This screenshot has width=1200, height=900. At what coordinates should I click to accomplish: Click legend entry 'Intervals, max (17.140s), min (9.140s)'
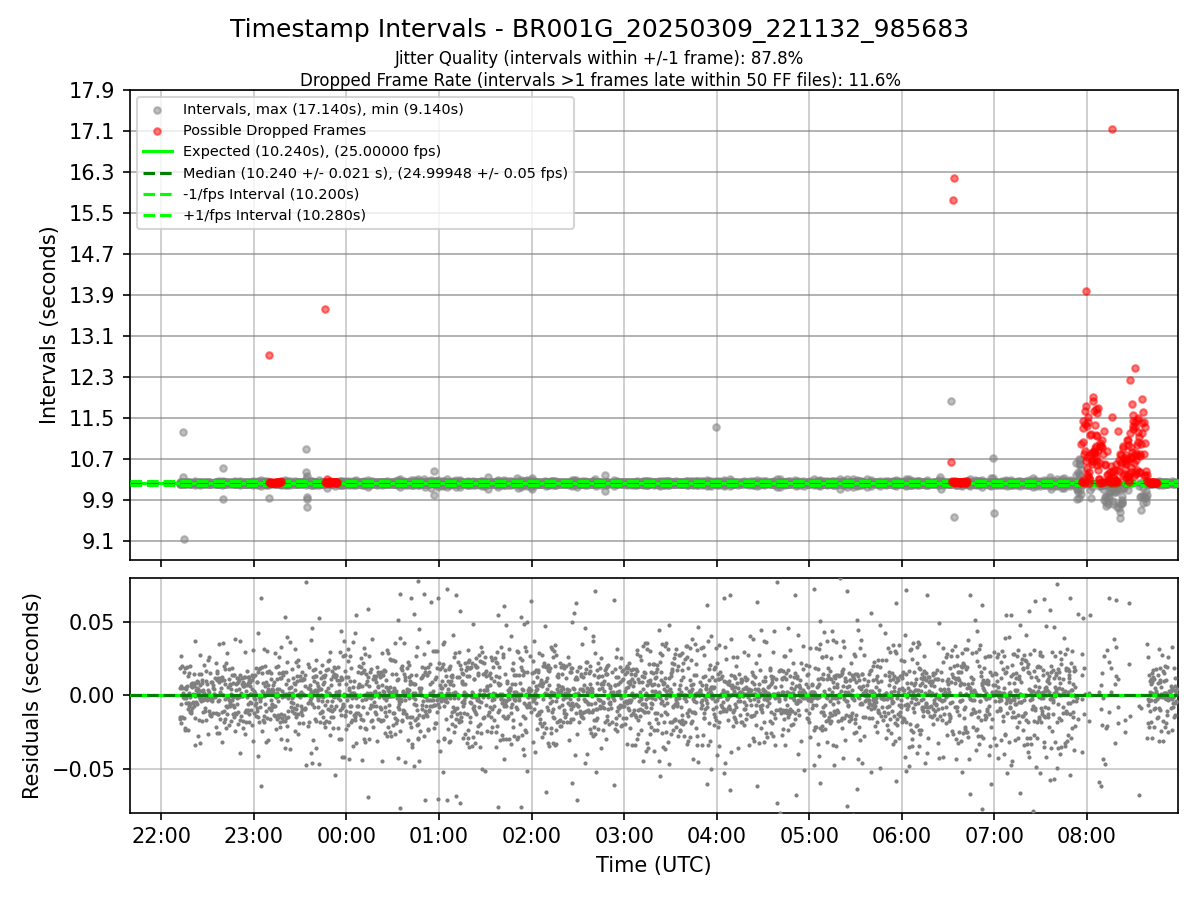coord(323,108)
